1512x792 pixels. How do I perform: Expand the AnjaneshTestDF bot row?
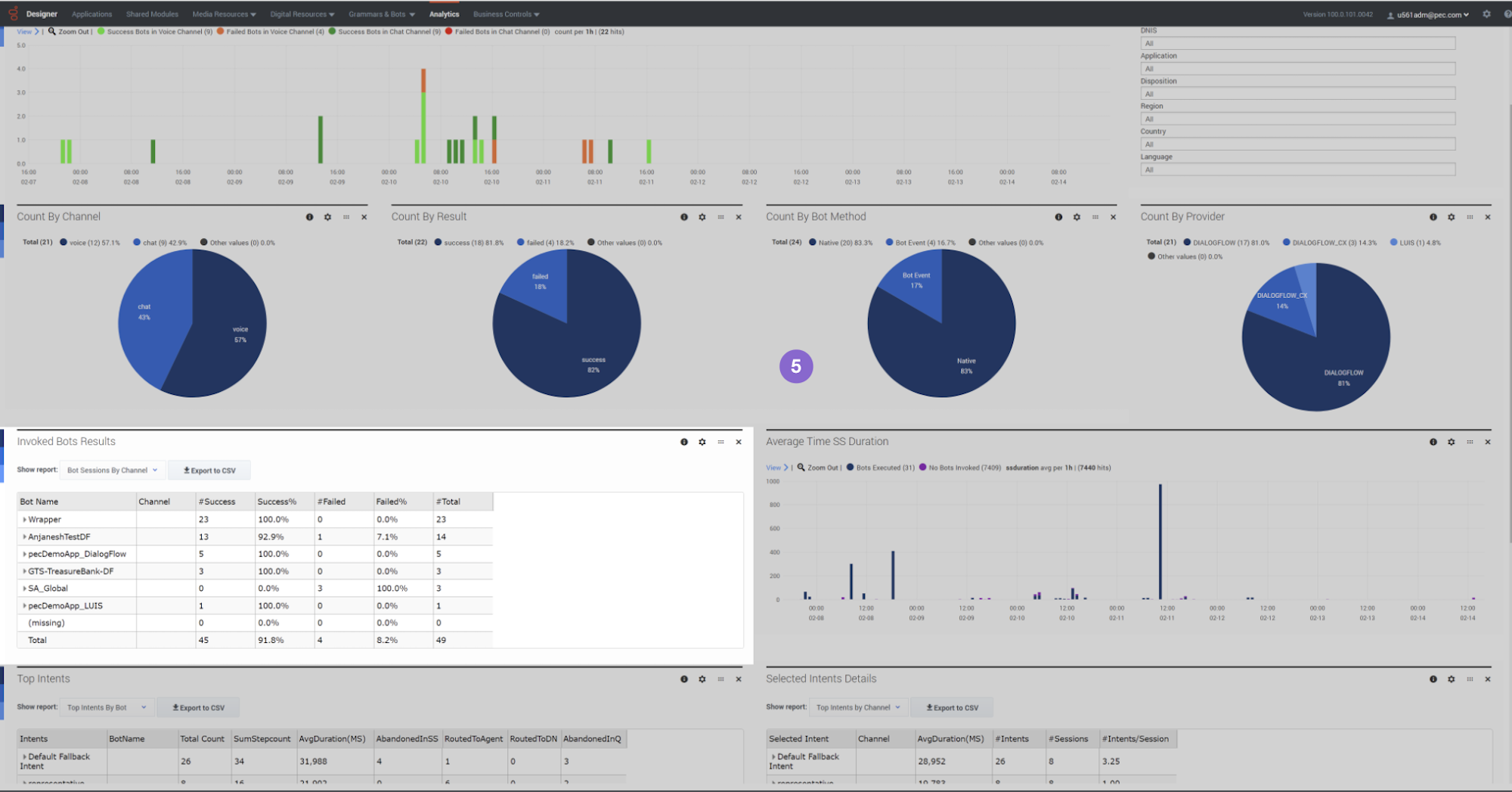25,537
